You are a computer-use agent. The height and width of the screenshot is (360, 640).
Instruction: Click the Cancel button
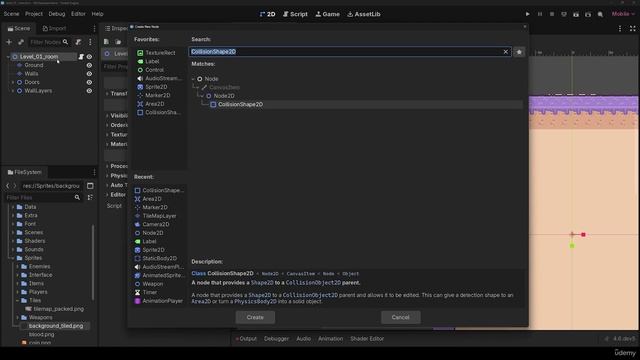[400, 317]
